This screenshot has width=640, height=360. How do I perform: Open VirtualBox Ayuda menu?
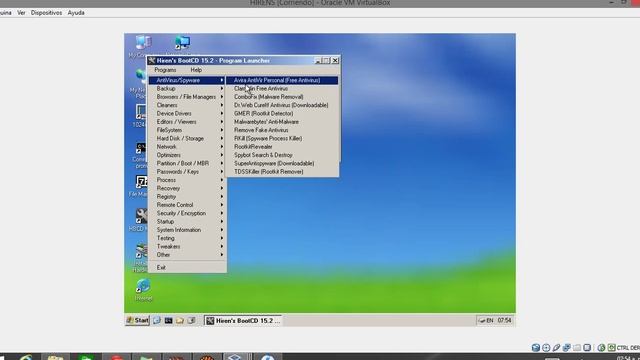coord(76,13)
